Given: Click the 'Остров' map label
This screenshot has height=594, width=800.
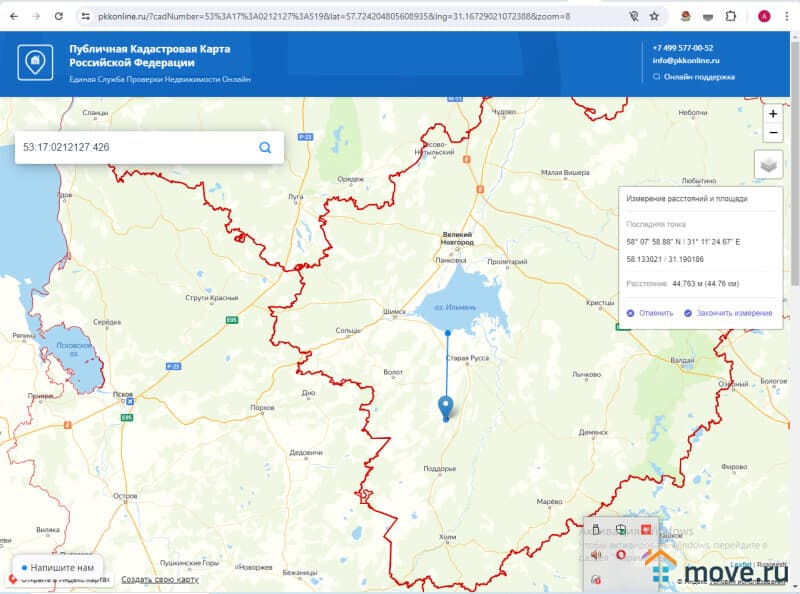Looking at the screenshot, I should (x=125, y=496).
